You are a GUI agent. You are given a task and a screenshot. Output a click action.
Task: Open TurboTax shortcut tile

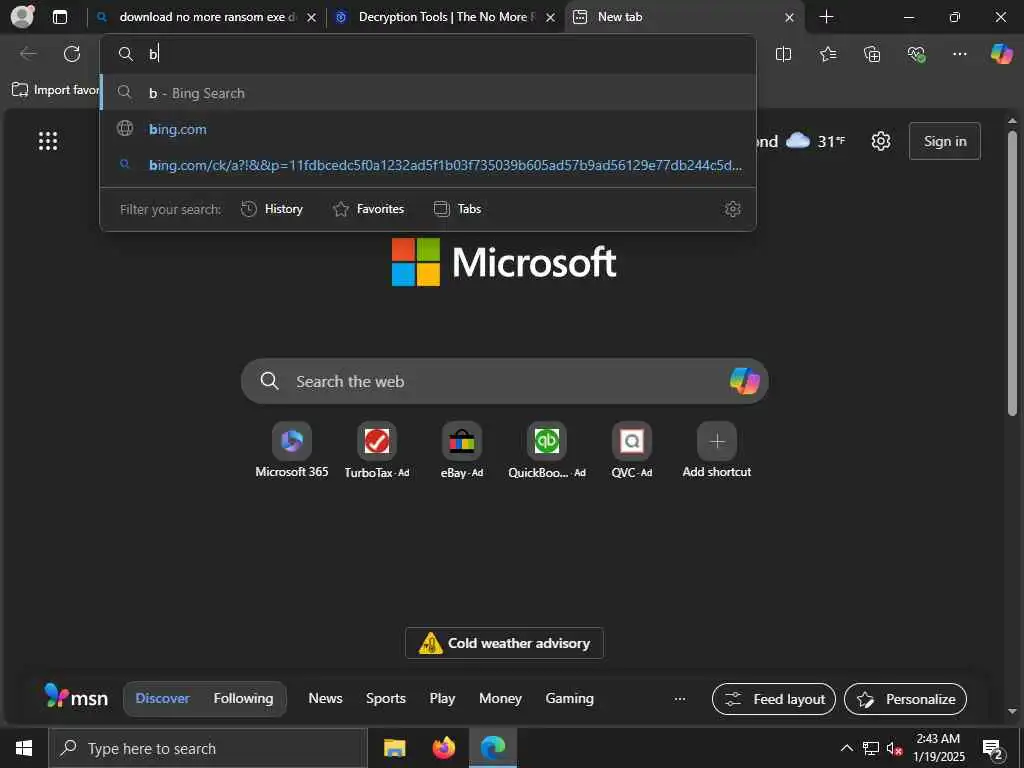[377, 451]
